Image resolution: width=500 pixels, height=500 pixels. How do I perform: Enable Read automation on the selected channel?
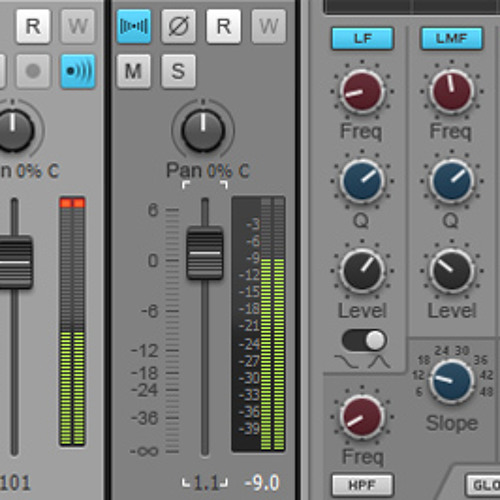(223, 27)
